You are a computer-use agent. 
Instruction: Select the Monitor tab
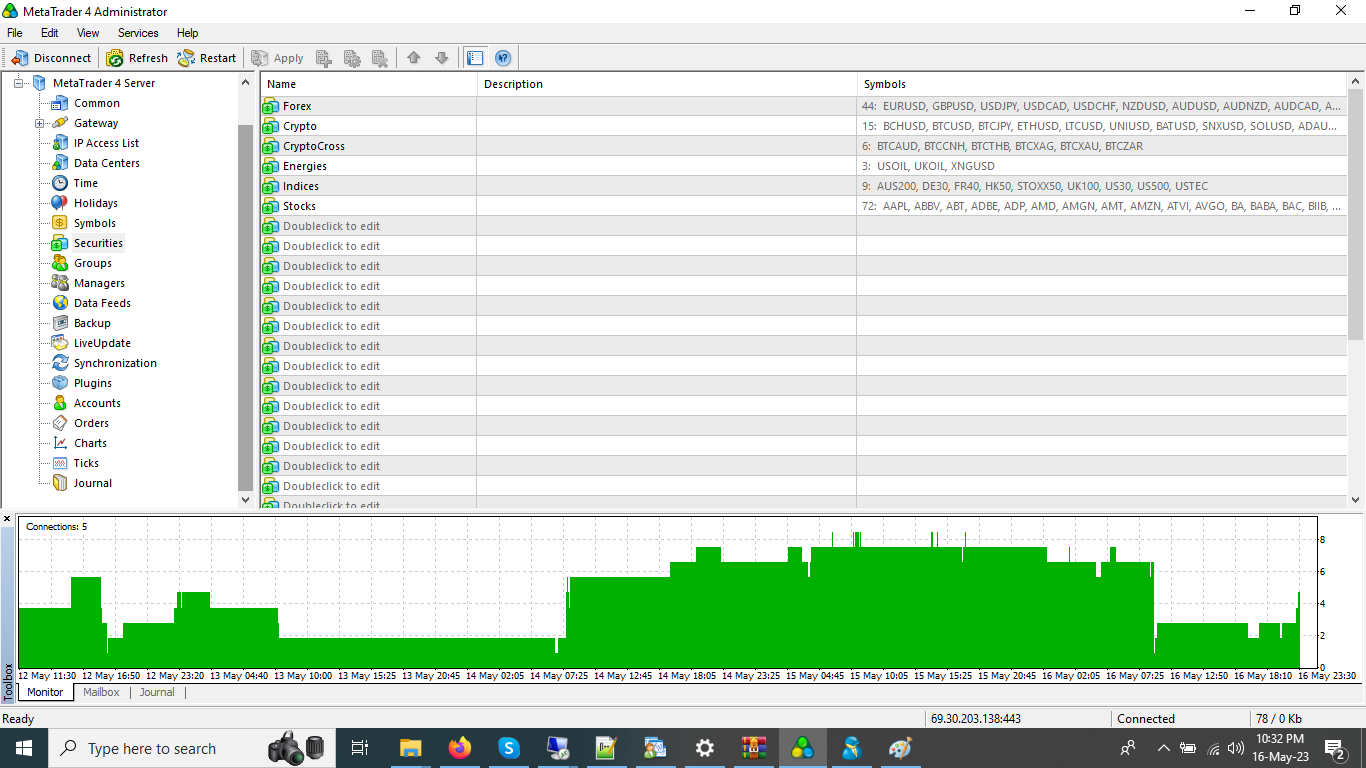point(45,692)
